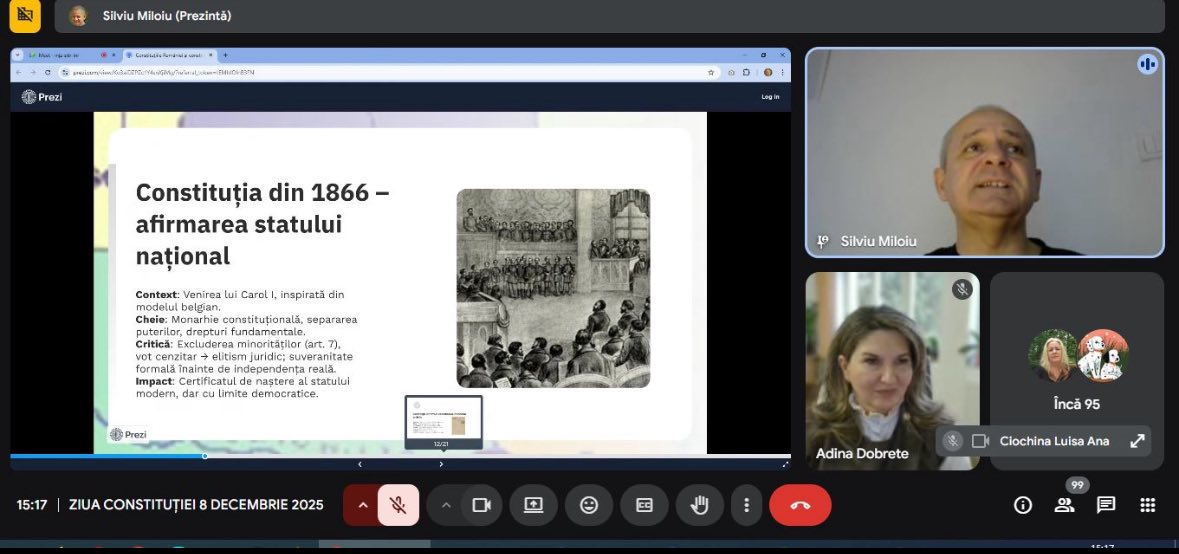Click the present screen icon
The height and width of the screenshot is (554, 1179).
point(533,505)
